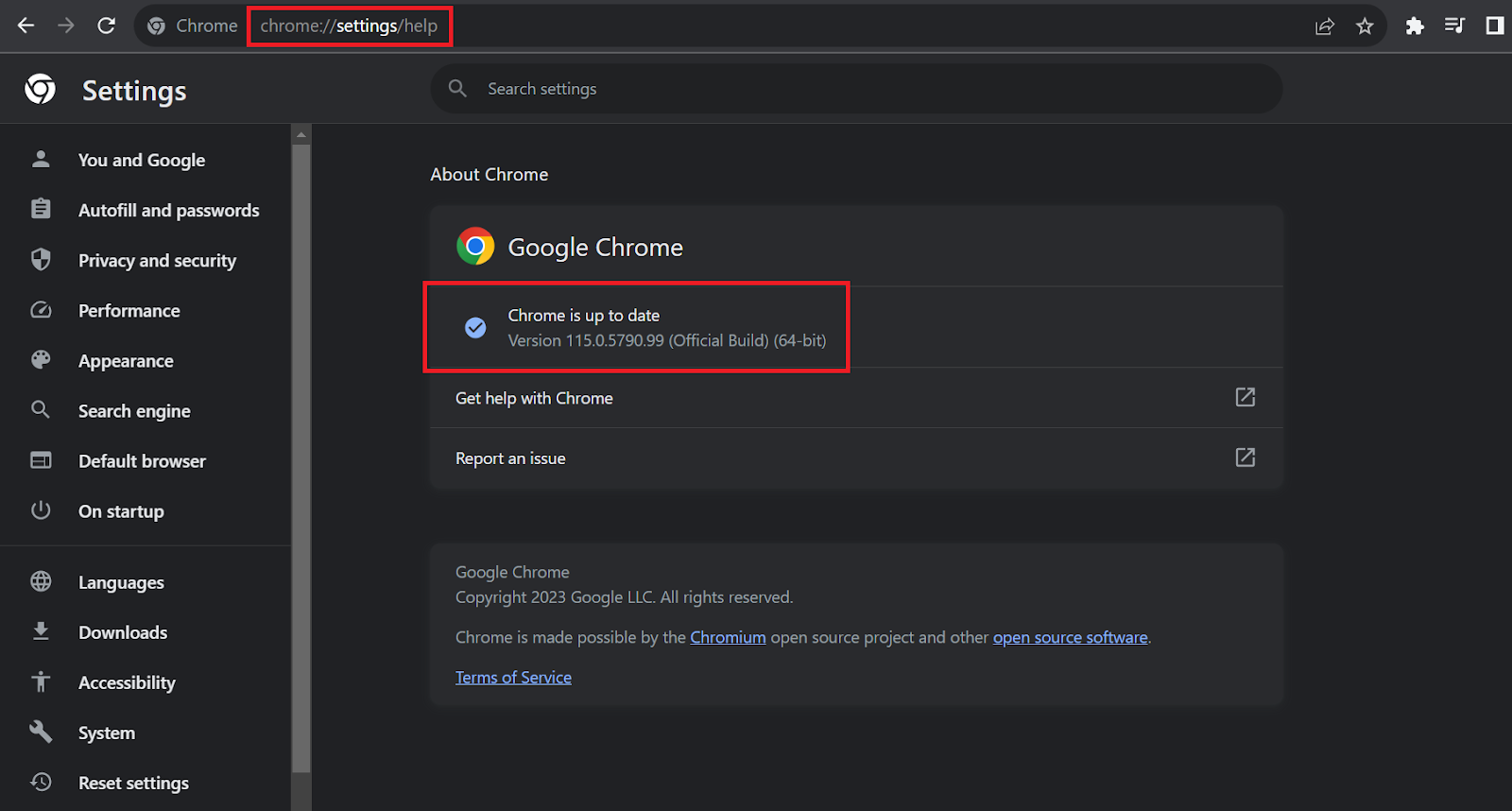Click the globe icon for Languages
This screenshot has height=811, width=1512.
click(x=41, y=581)
